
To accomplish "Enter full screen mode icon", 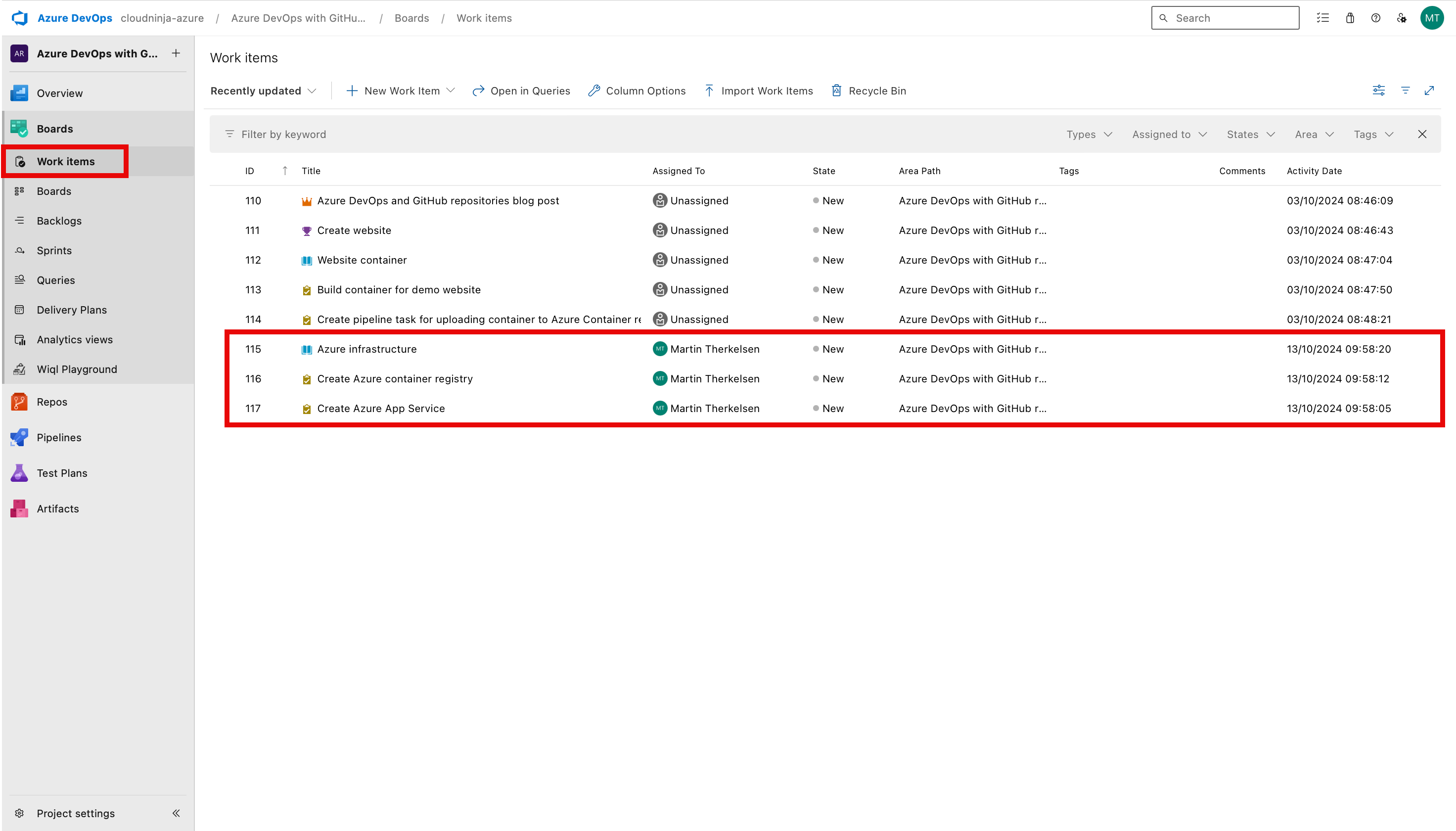I will 1429,90.
